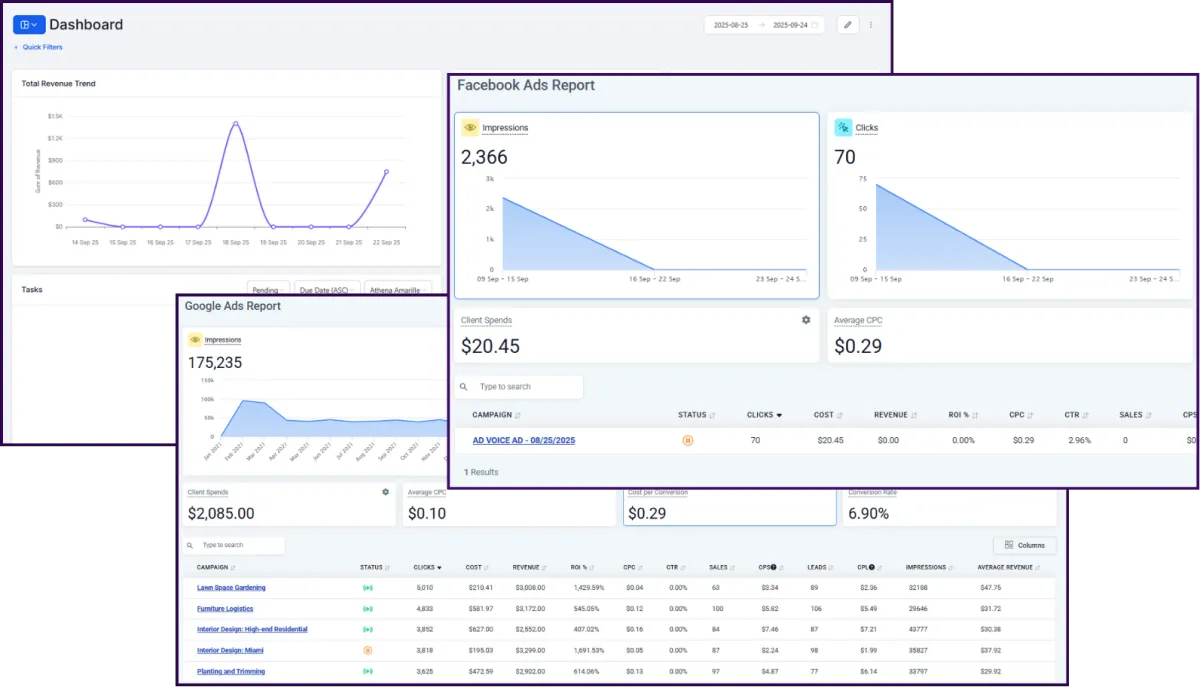The height and width of the screenshot is (687, 1200).
Task: Open the dashboard switcher icon beside Dashboard title
Action: (x=28, y=24)
